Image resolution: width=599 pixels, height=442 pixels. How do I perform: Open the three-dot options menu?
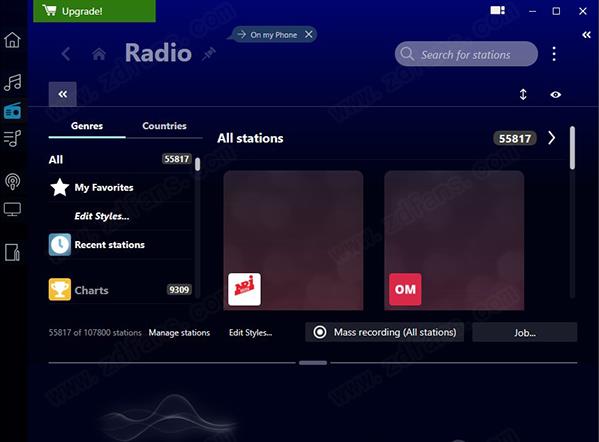pyautogui.click(x=554, y=54)
